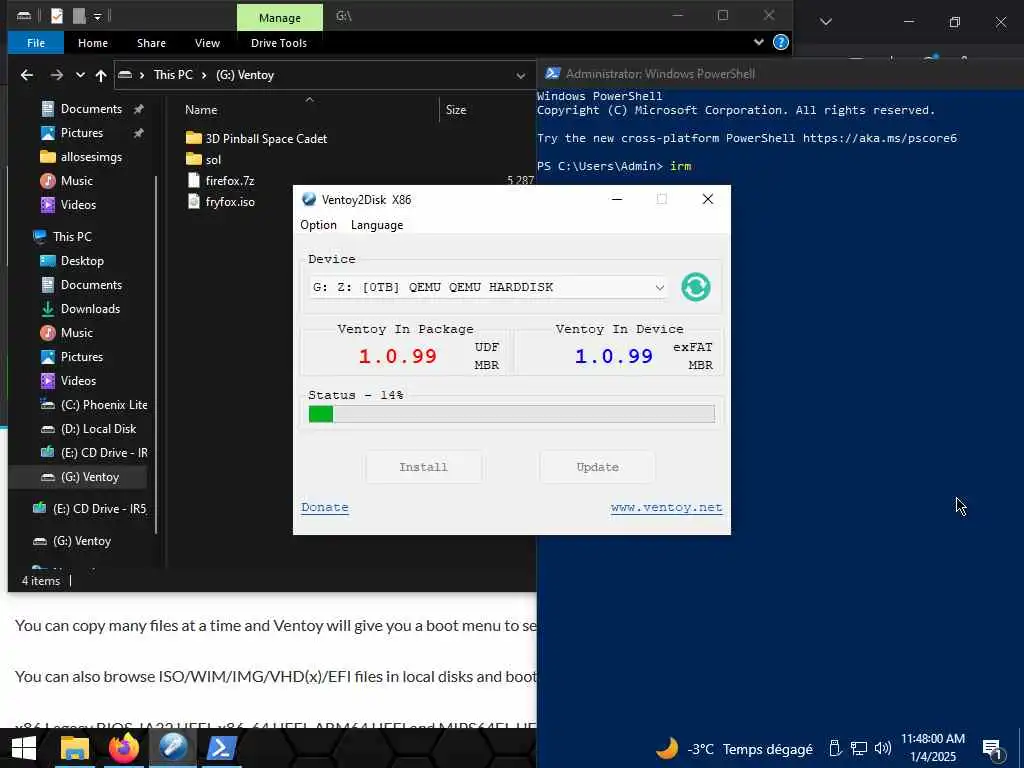This screenshot has height=768, width=1024.
Task: Sort files by Size column
Action: [x=456, y=110]
